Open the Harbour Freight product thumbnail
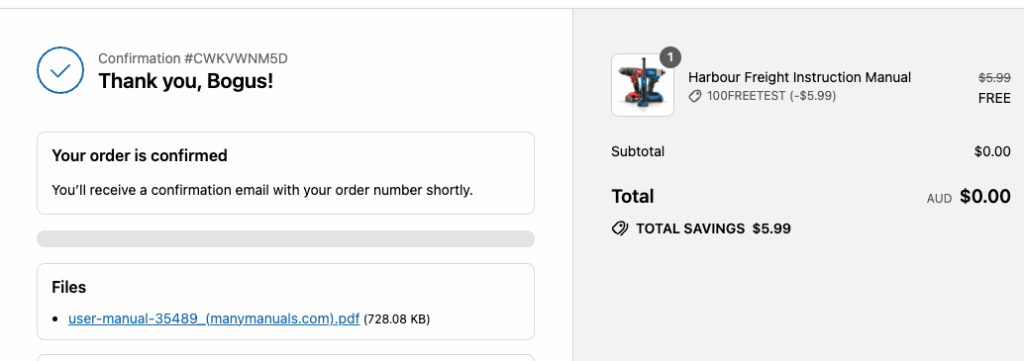The width and height of the screenshot is (1024, 361). point(643,86)
